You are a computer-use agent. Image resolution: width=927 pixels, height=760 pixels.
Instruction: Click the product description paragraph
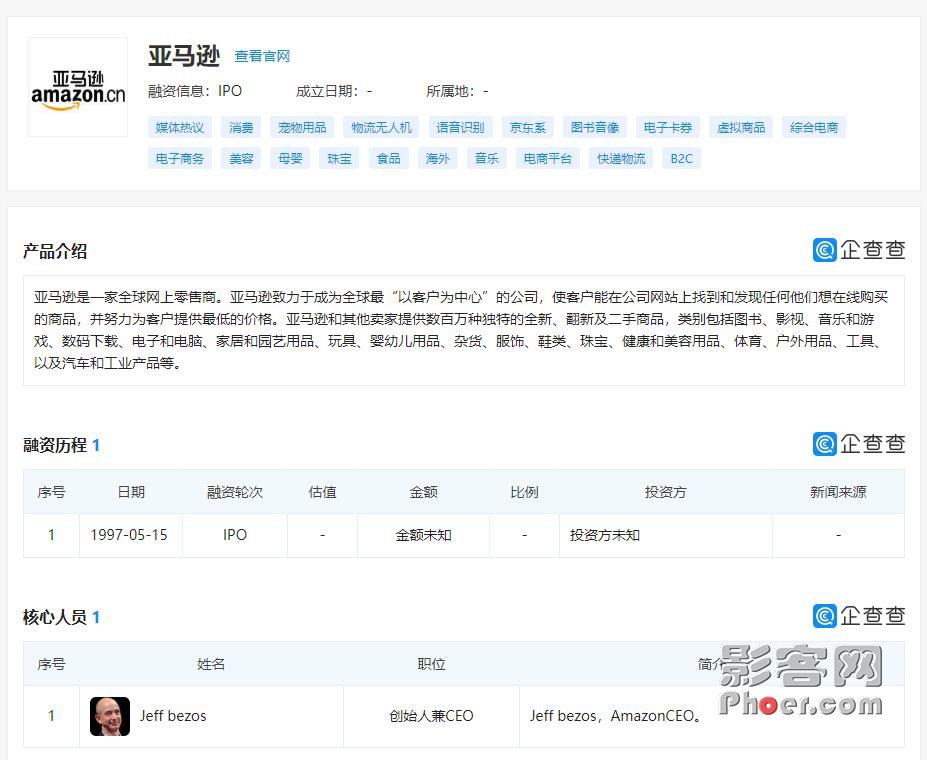[464, 330]
